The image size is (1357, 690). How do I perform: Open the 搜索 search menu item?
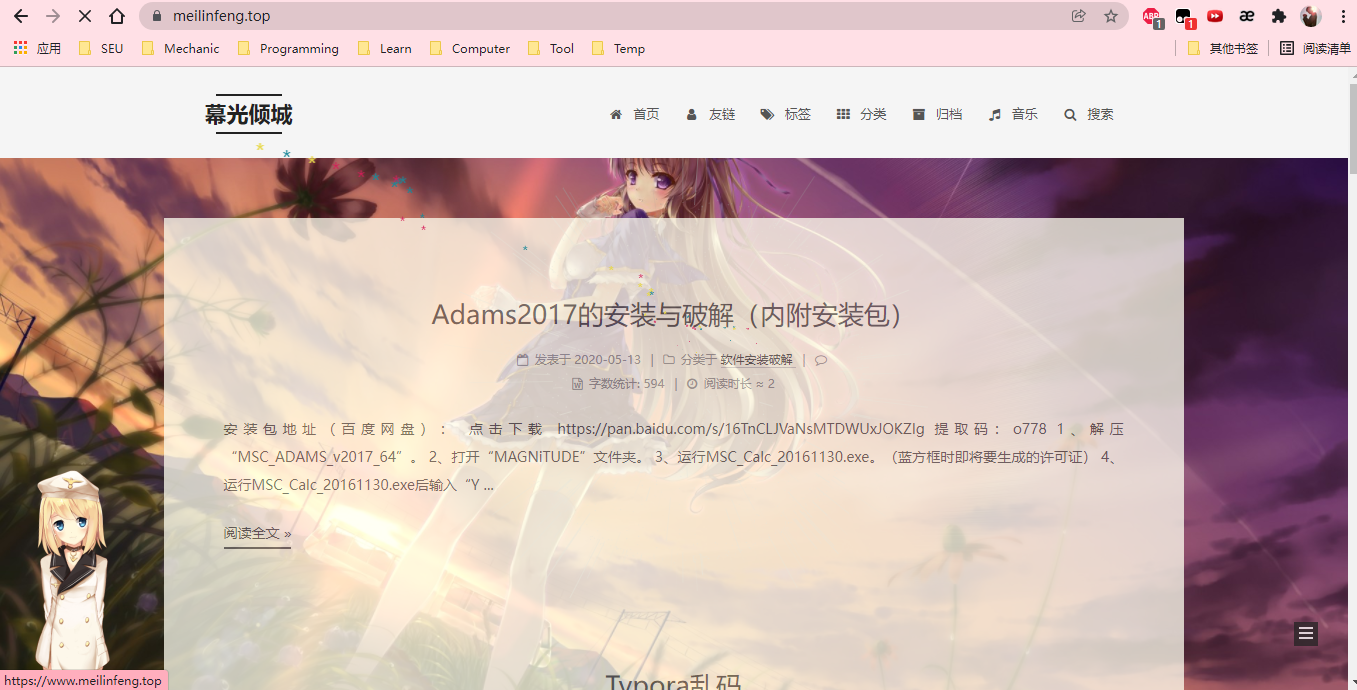[x=1089, y=114]
